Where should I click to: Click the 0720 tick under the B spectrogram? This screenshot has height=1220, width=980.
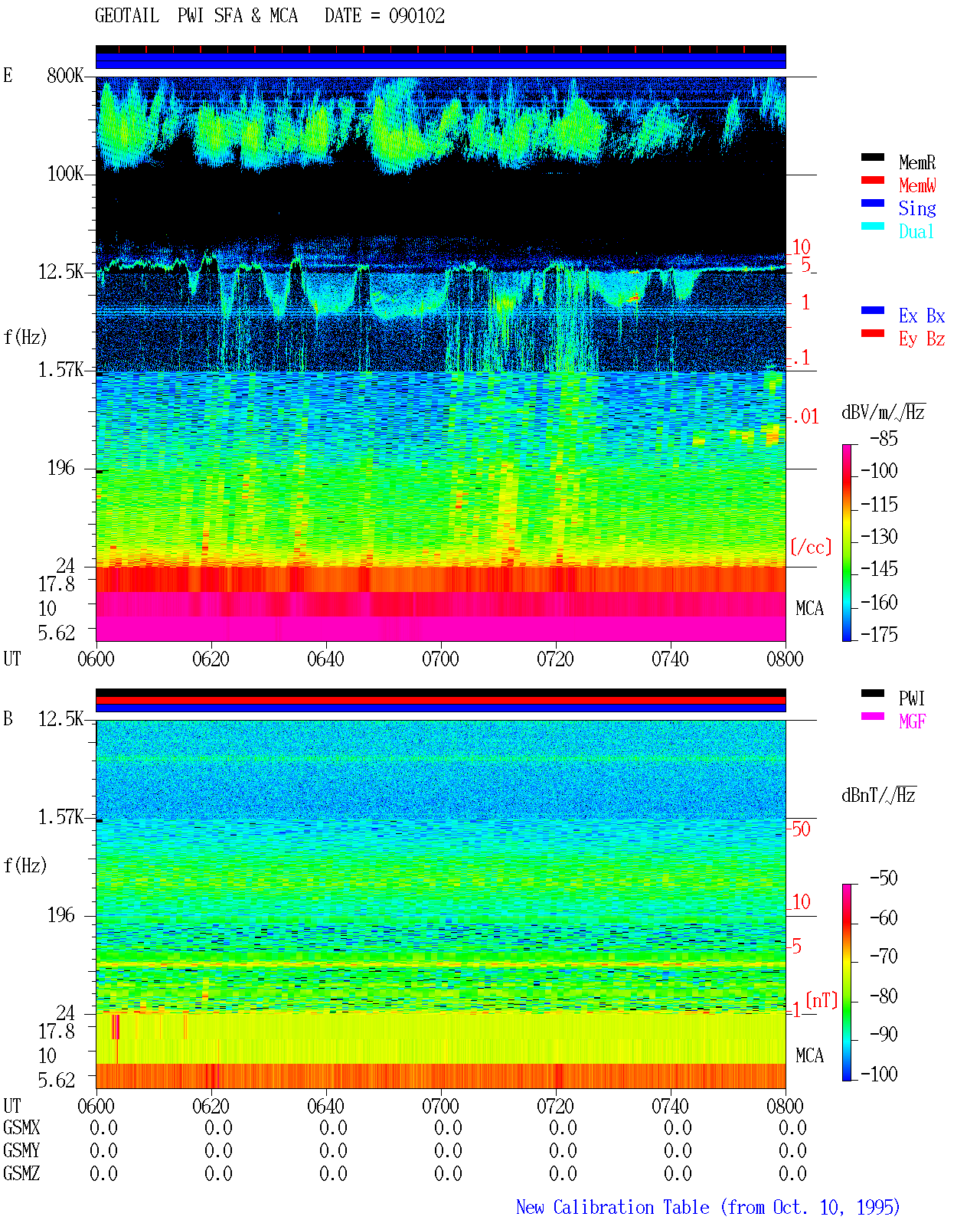pyautogui.click(x=555, y=1107)
